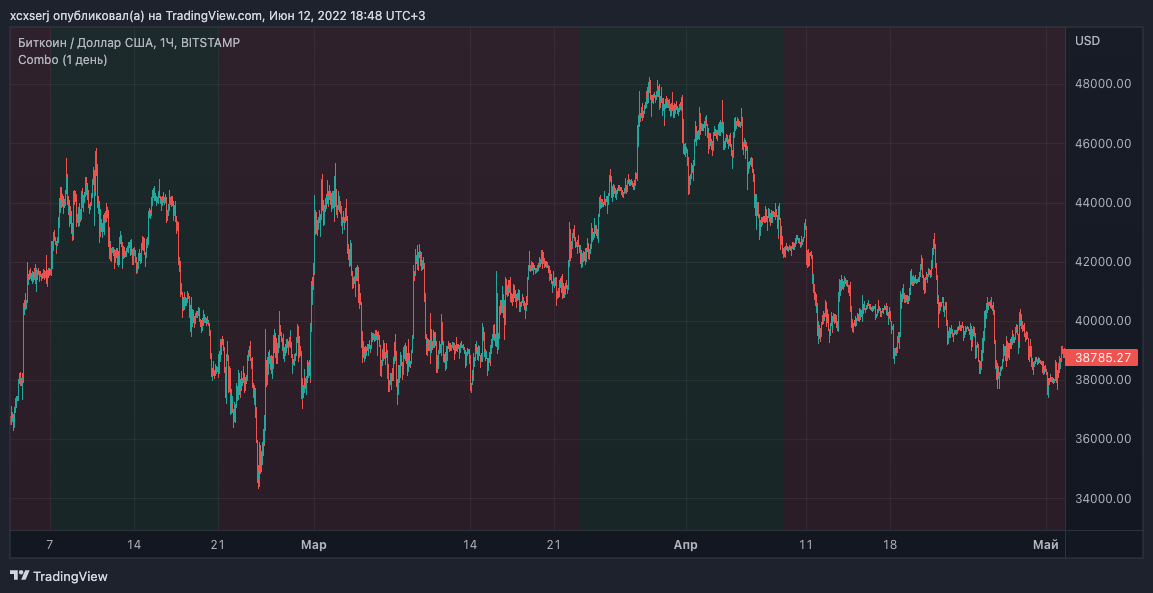Click the Биткоин / Доллар США symbol title

pyautogui.click(x=129, y=43)
